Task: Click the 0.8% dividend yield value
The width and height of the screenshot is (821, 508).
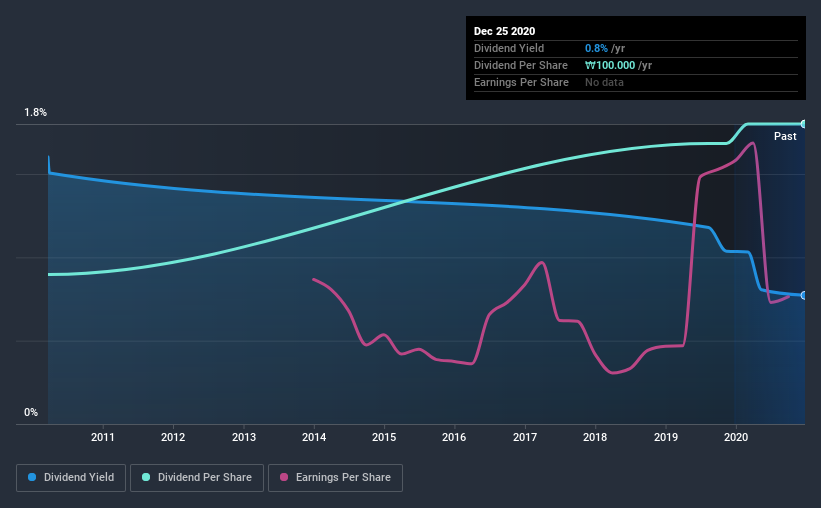Action: coord(596,48)
